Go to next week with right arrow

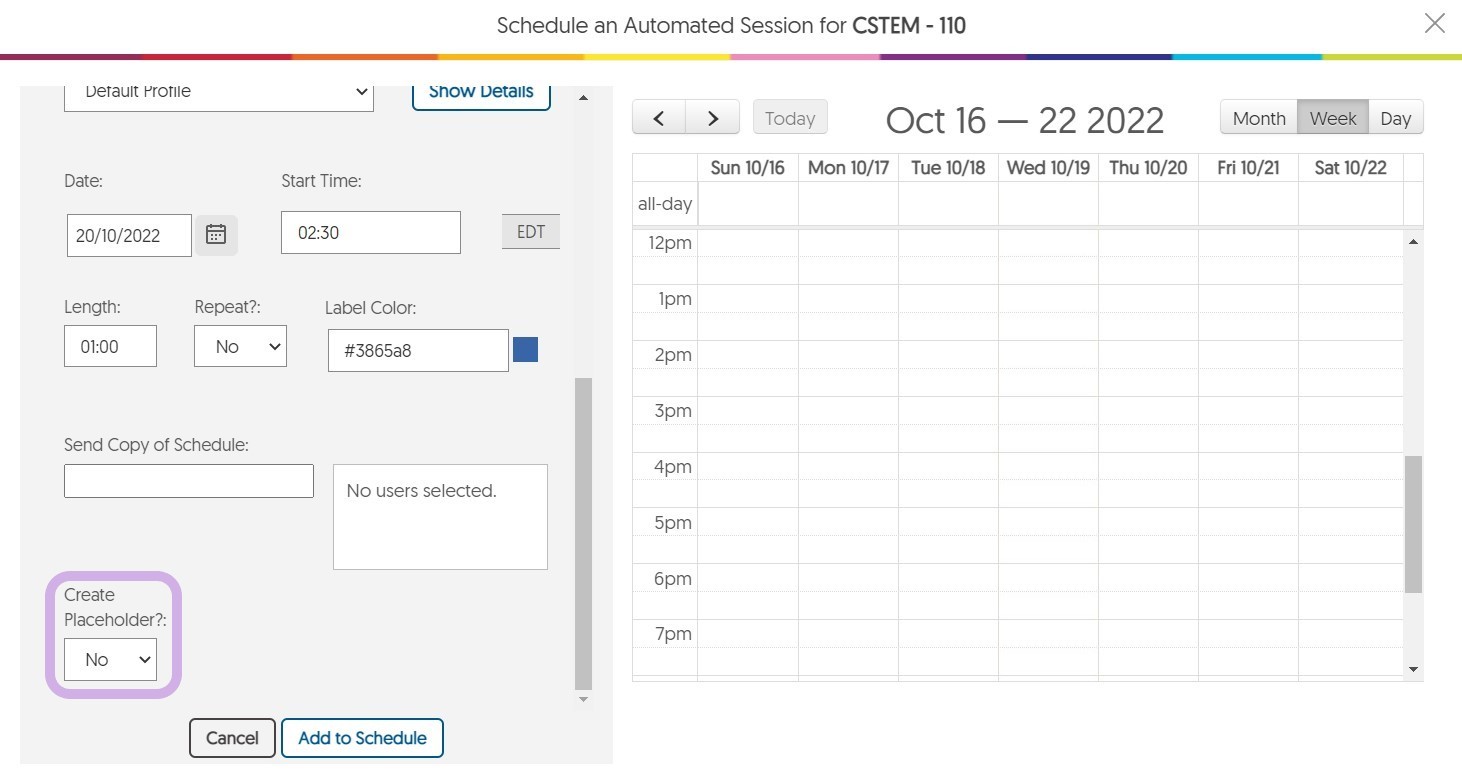click(x=712, y=118)
